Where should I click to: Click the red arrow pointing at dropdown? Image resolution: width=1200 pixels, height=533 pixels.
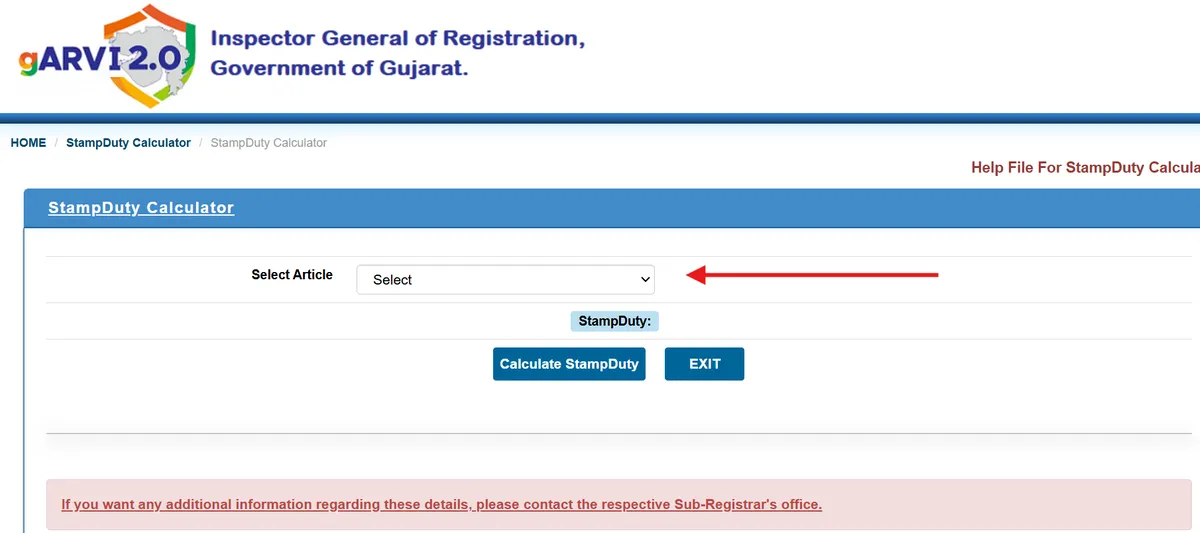pyautogui.click(x=811, y=274)
